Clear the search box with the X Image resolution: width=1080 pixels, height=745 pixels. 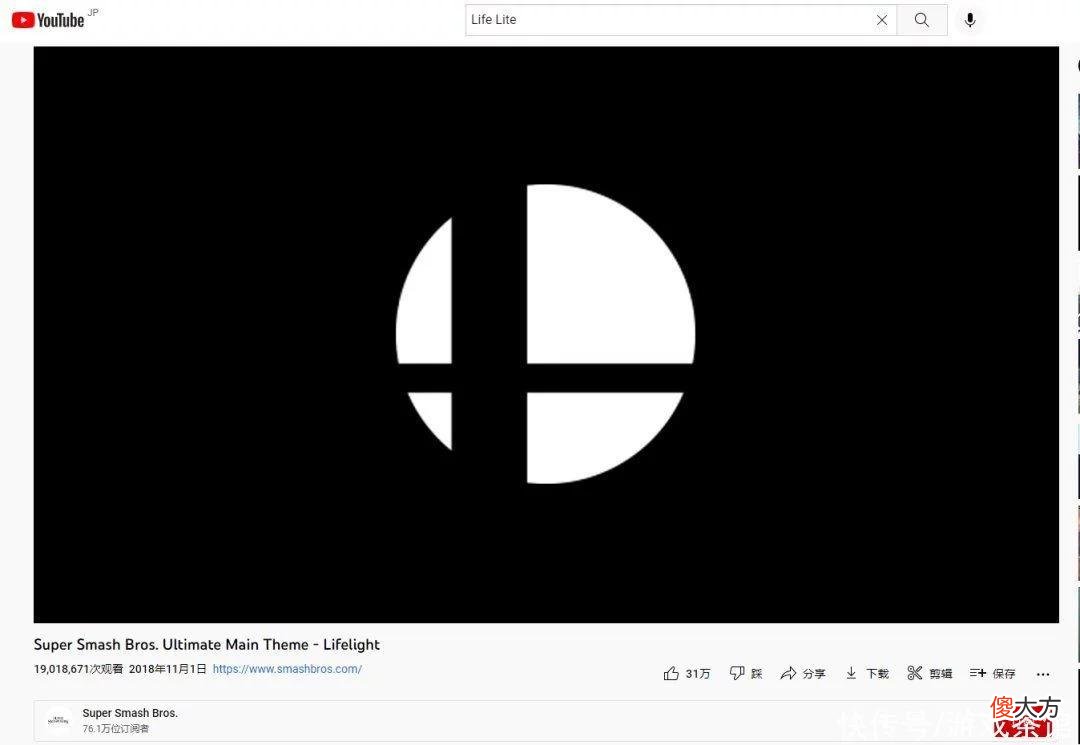click(x=882, y=20)
